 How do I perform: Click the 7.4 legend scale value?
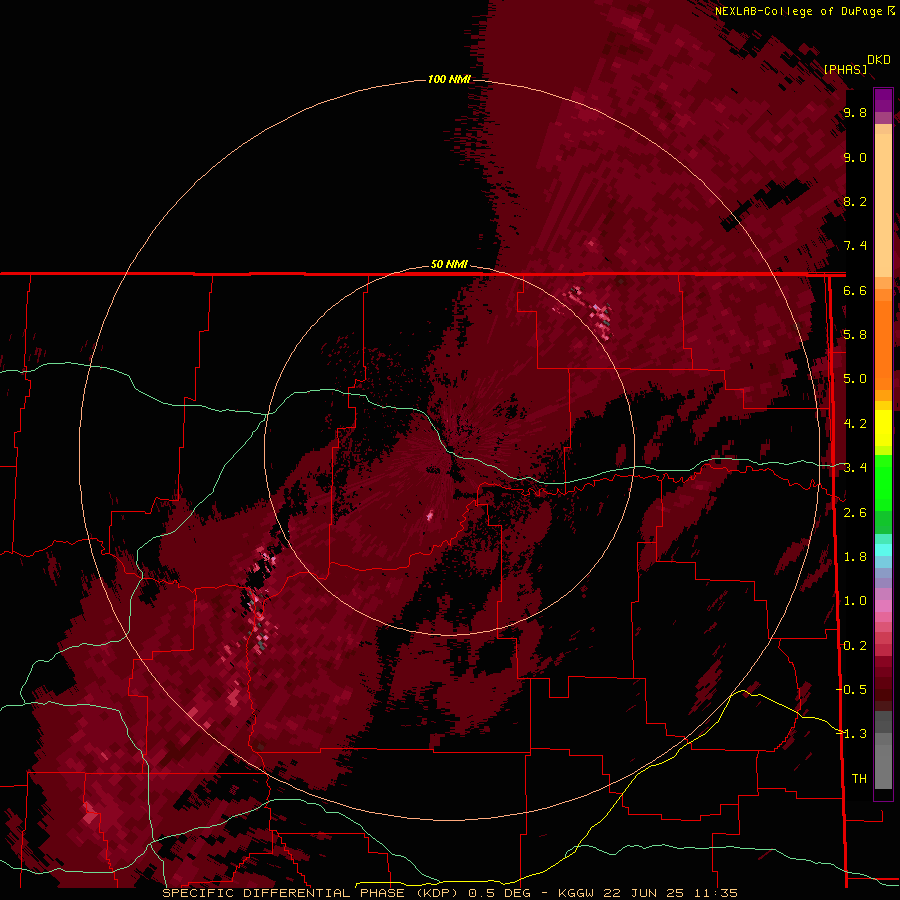855,246
